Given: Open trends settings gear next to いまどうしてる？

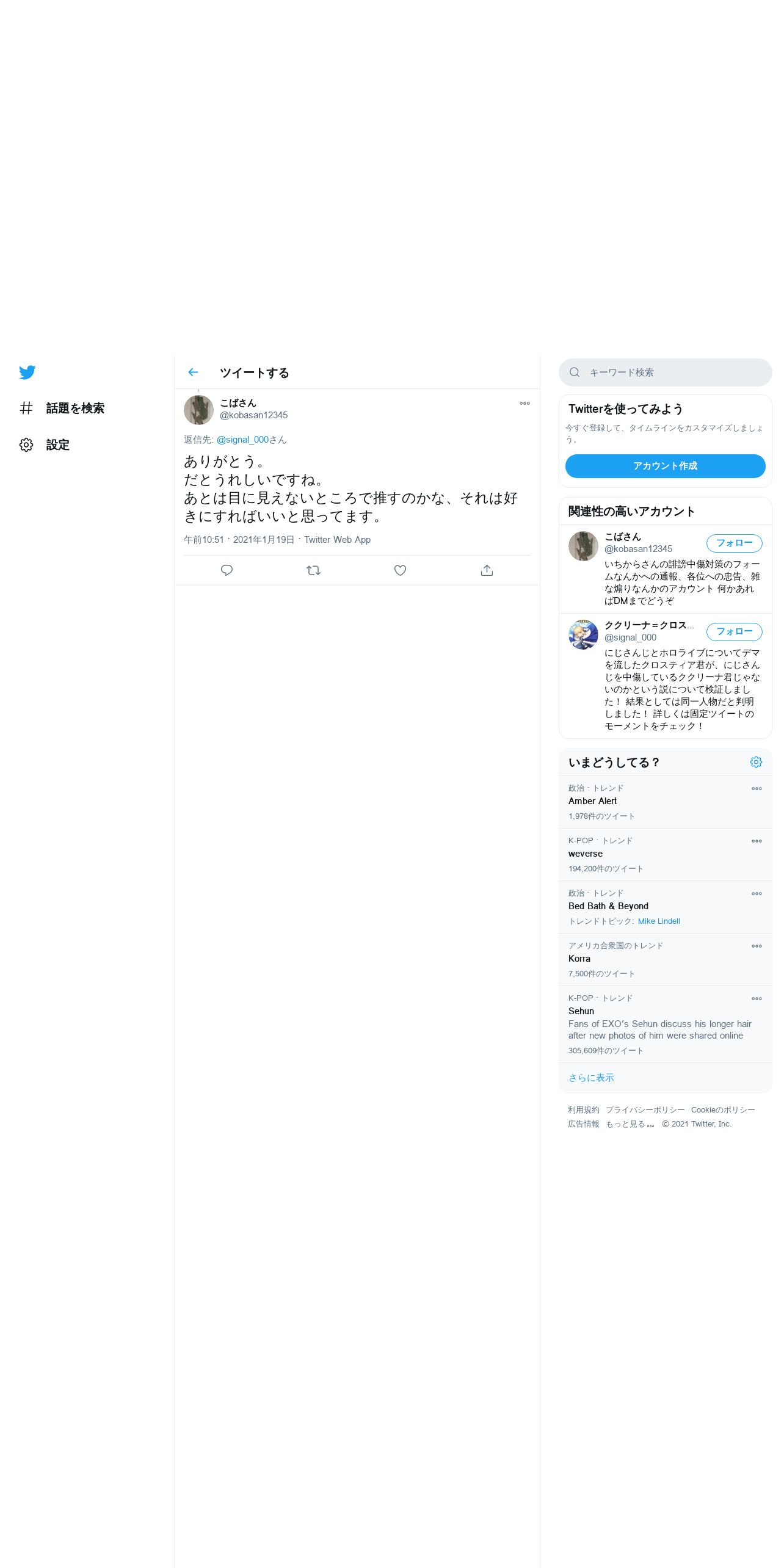Looking at the screenshot, I should click(x=756, y=762).
